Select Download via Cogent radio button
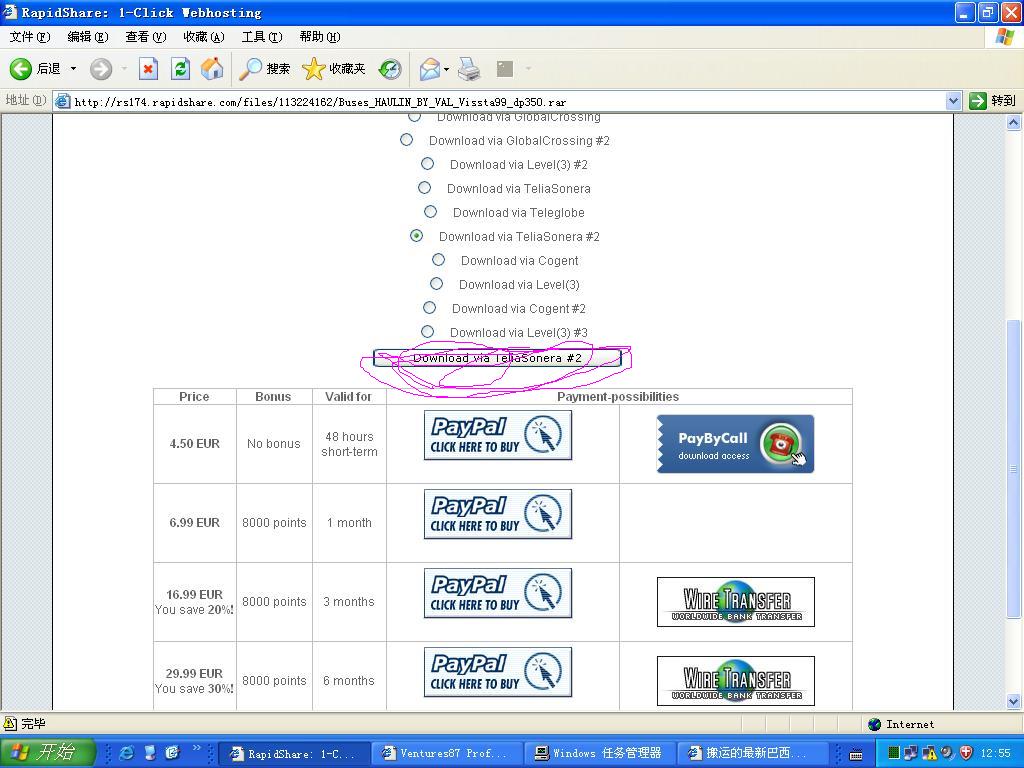Screen dimensions: 1024x768 pyautogui.click(x=438, y=260)
